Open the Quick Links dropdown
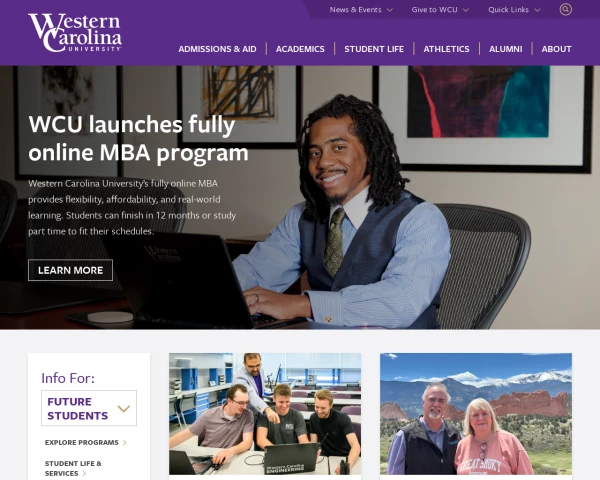Image resolution: width=600 pixels, height=480 pixels. click(x=514, y=10)
